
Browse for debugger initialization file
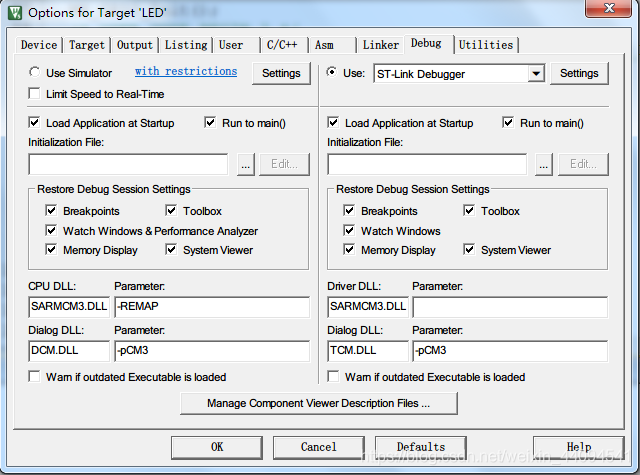pos(544,164)
